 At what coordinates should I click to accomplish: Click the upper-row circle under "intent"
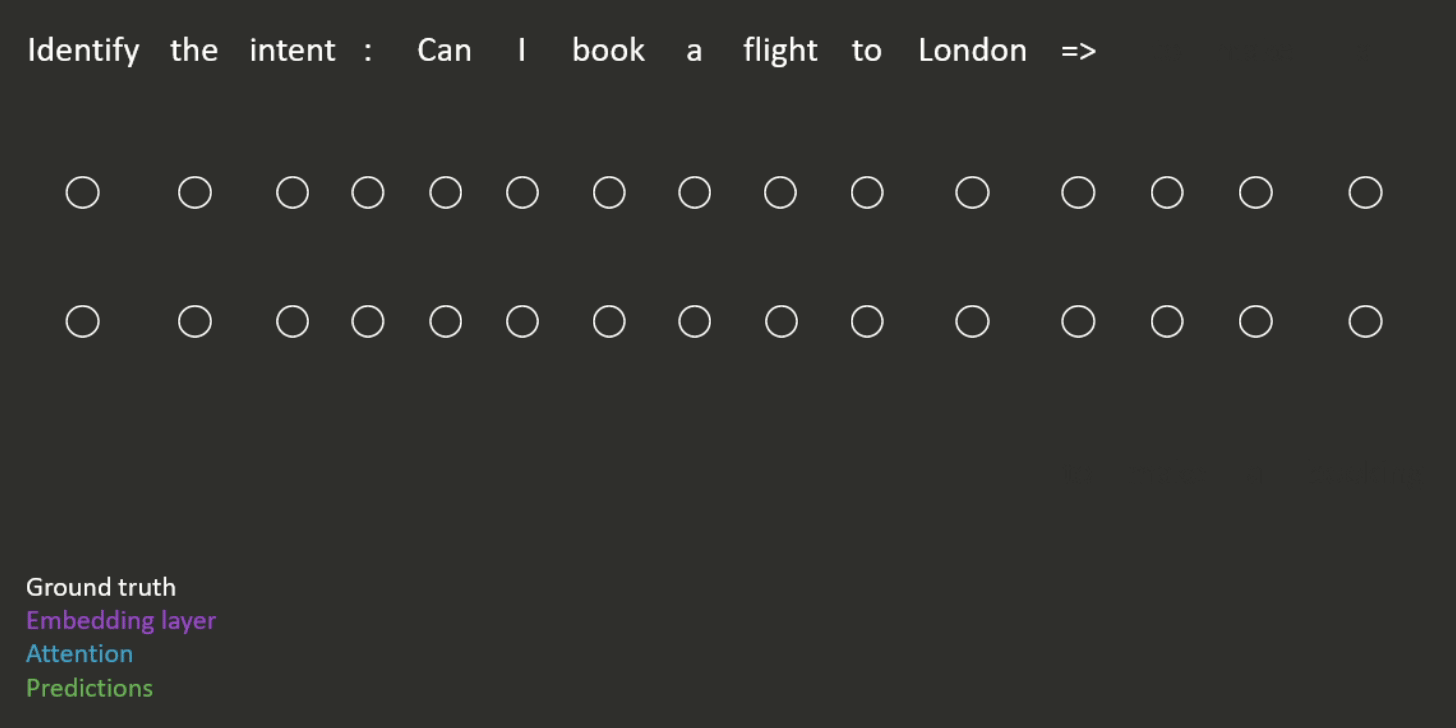click(x=292, y=192)
